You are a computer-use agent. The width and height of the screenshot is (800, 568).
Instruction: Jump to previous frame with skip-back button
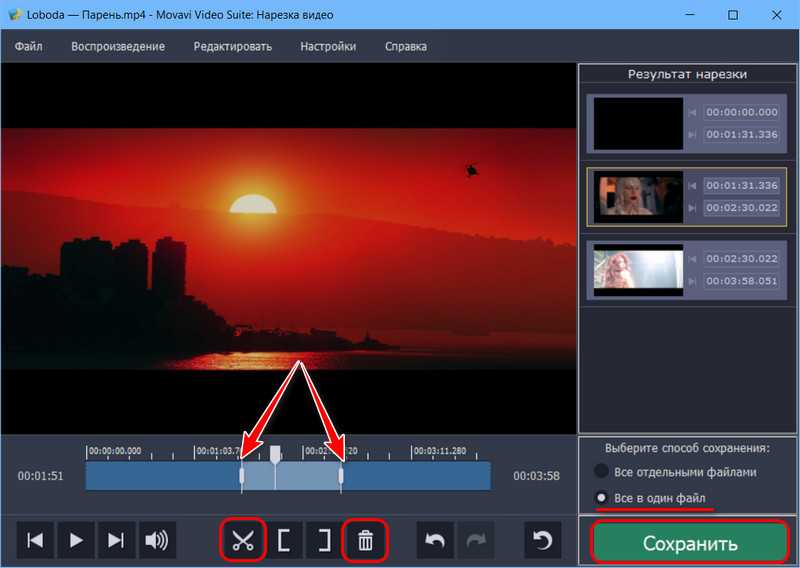click(35, 540)
